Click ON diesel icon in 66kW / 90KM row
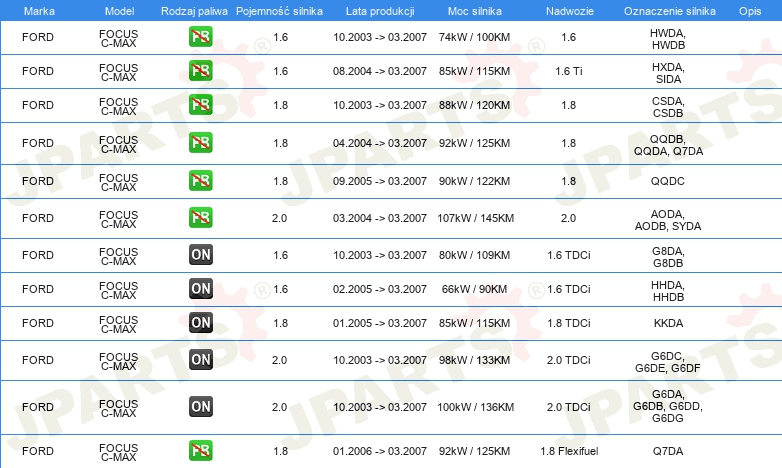 [201, 288]
